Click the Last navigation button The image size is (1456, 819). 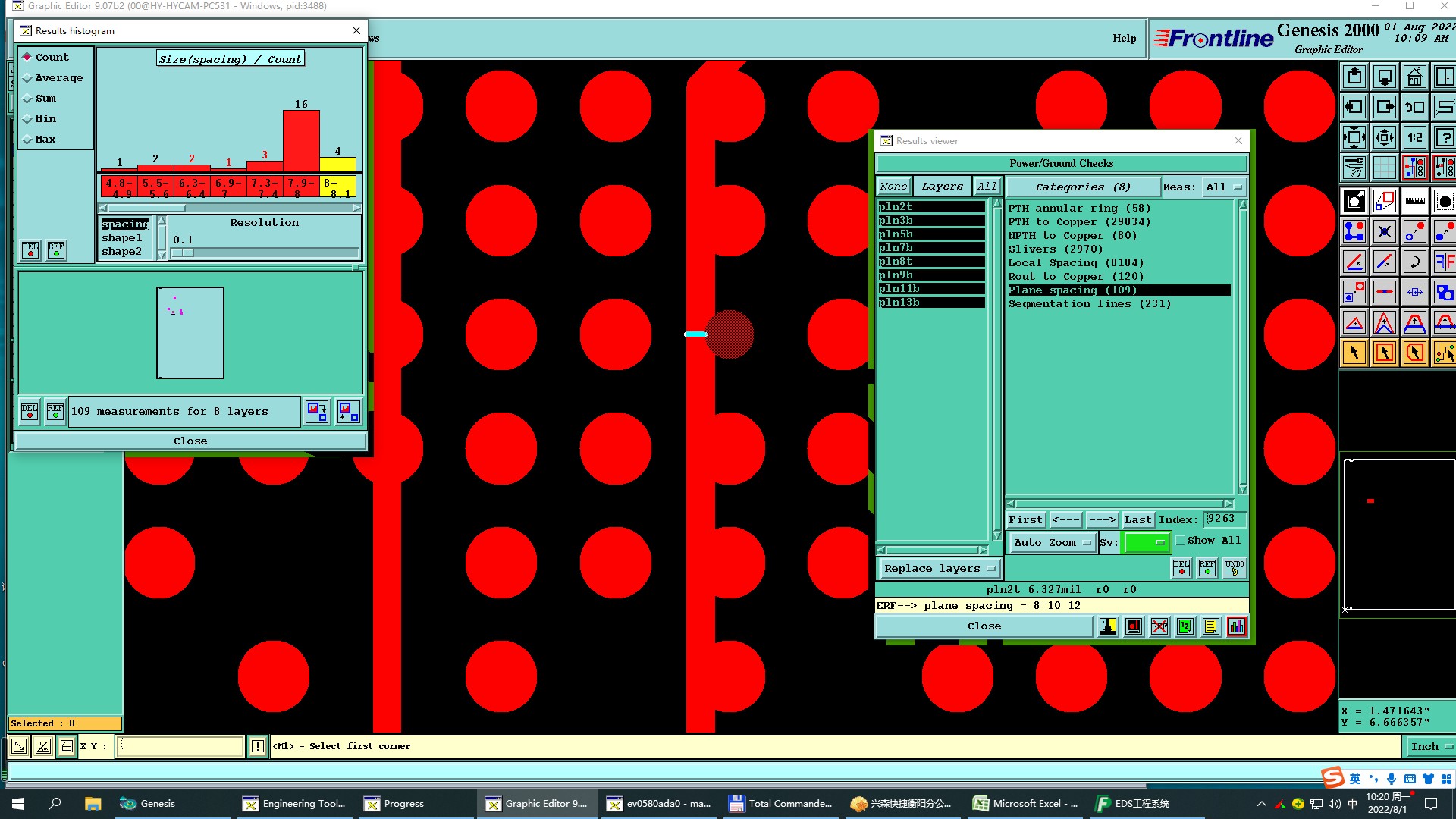1137,520
